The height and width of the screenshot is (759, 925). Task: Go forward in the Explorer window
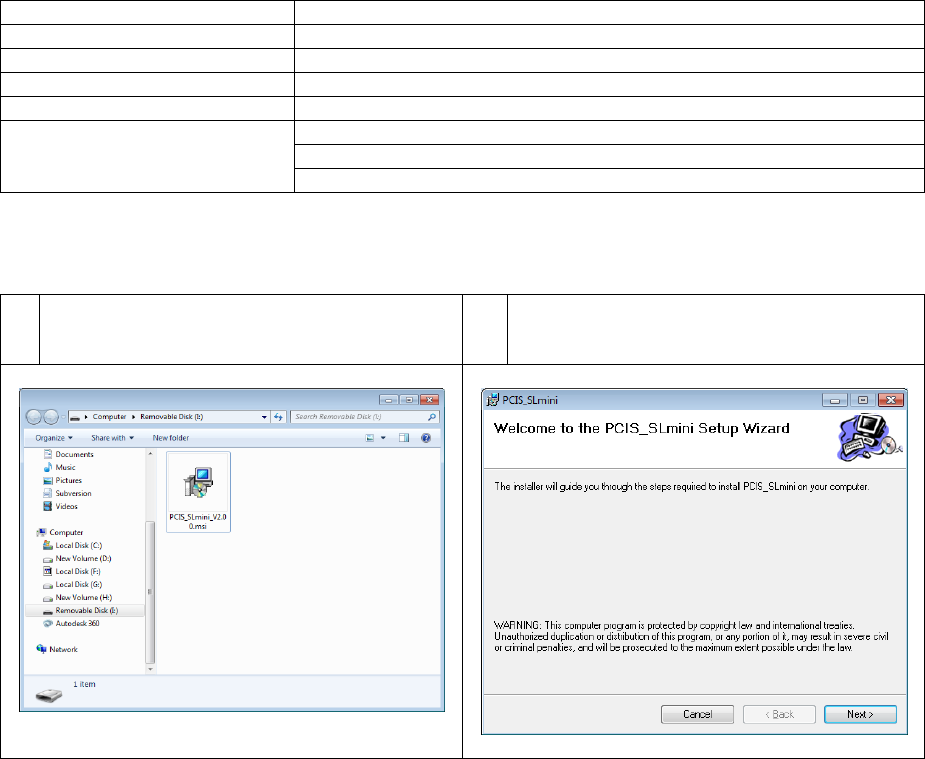[x=51, y=417]
